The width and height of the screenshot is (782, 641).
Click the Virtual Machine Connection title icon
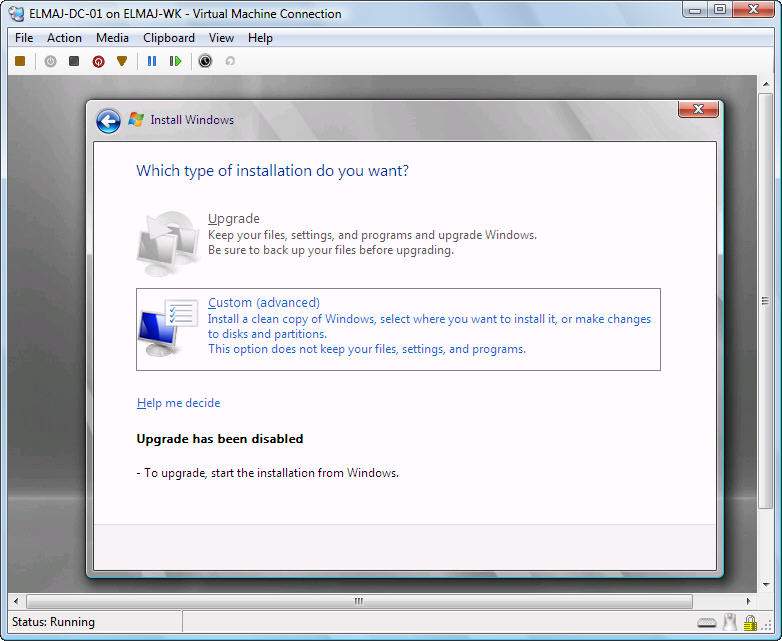click(x=16, y=13)
